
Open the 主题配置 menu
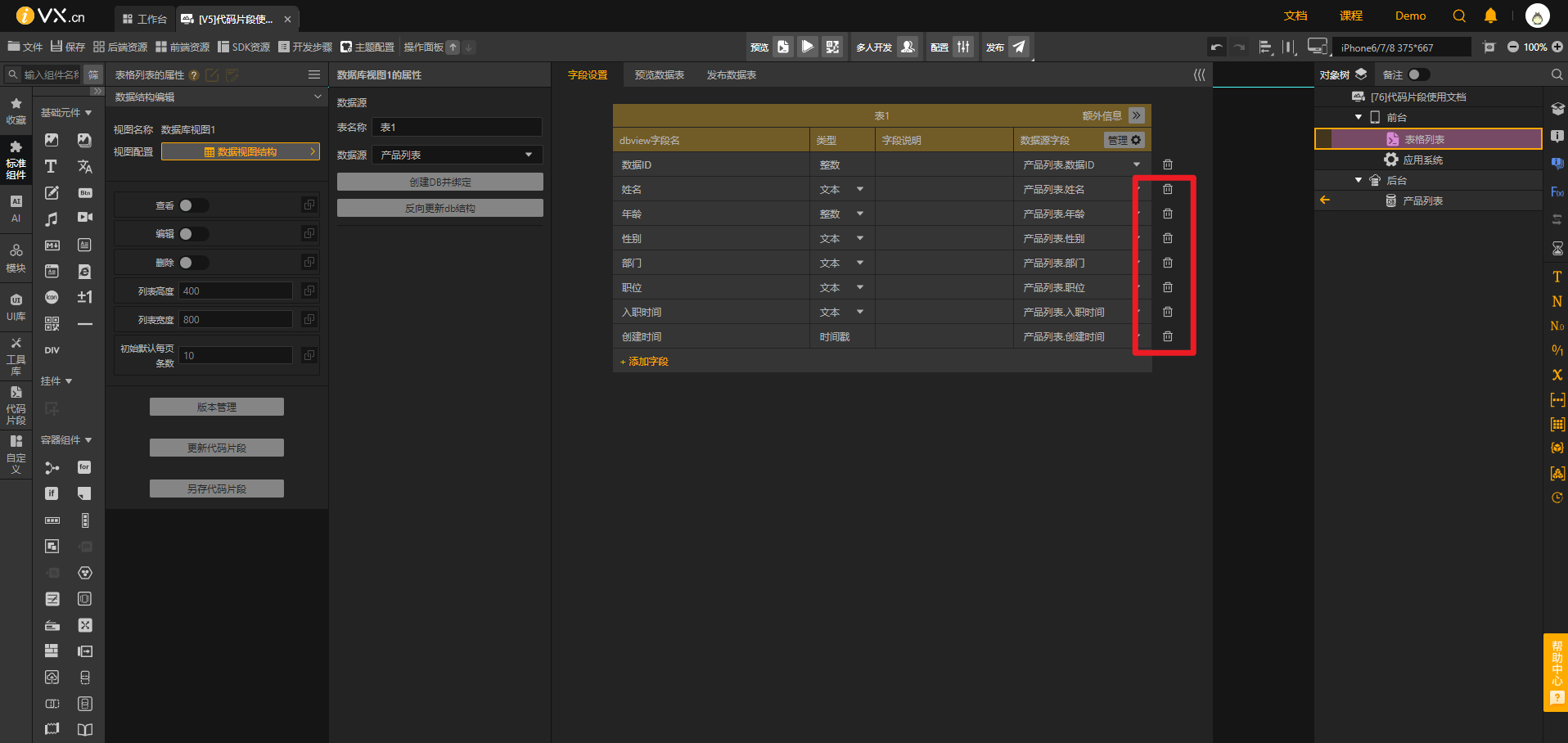pos(367,47)
